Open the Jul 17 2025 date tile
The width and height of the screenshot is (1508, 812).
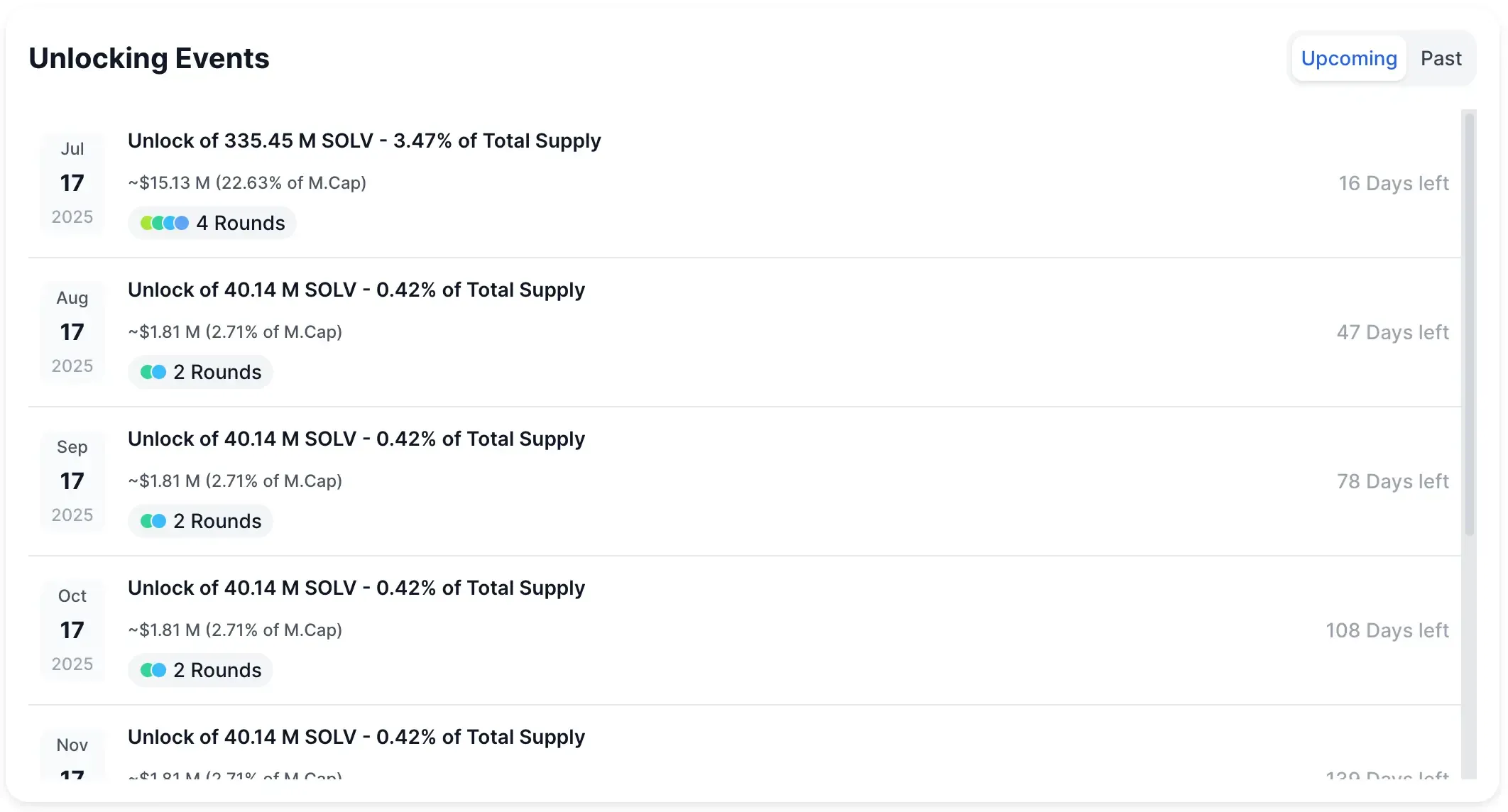72,183
